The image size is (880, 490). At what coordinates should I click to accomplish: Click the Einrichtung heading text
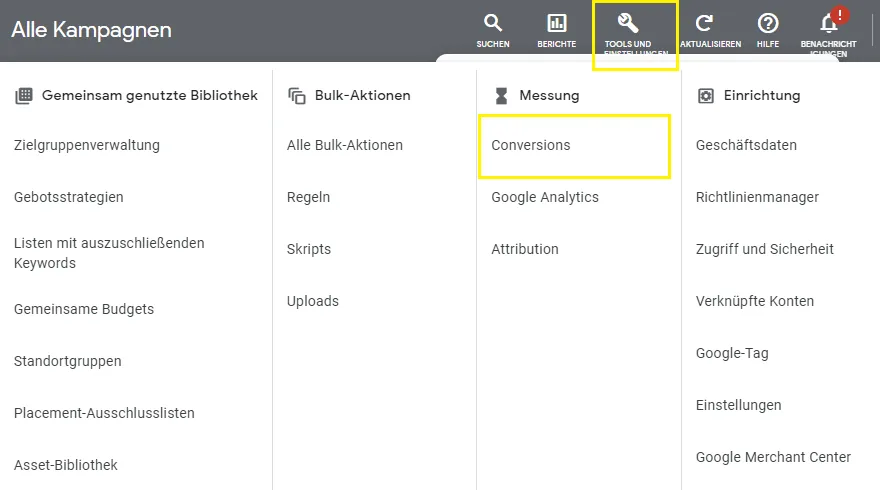click(x=762, y=95)
